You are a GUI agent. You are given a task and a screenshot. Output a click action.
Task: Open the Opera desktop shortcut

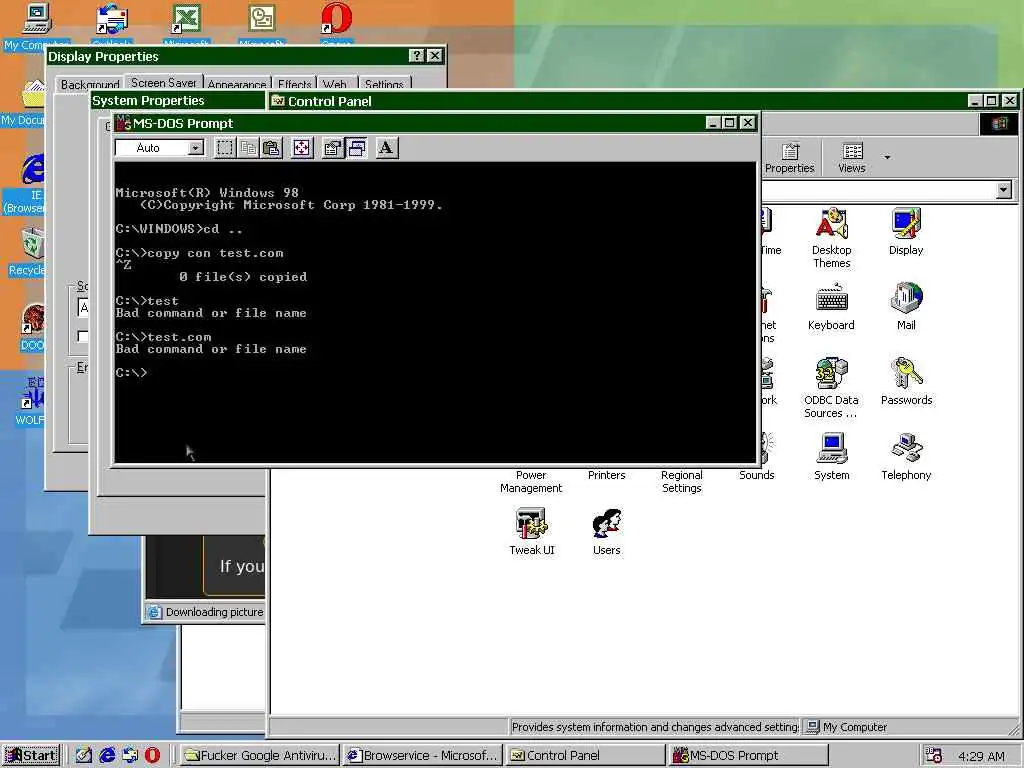tap(336, 25)
